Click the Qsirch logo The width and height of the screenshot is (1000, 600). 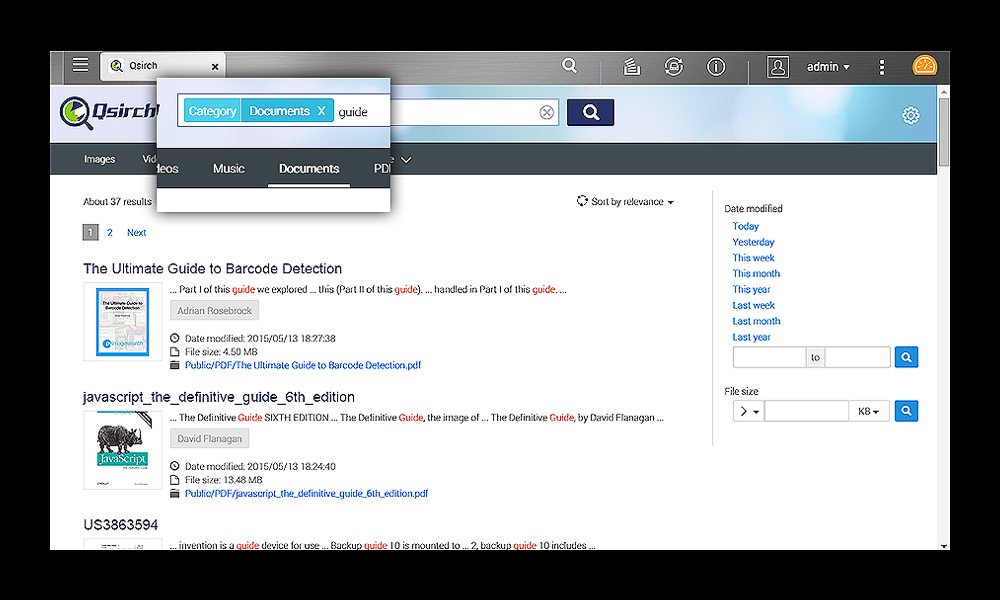point(107,113)
